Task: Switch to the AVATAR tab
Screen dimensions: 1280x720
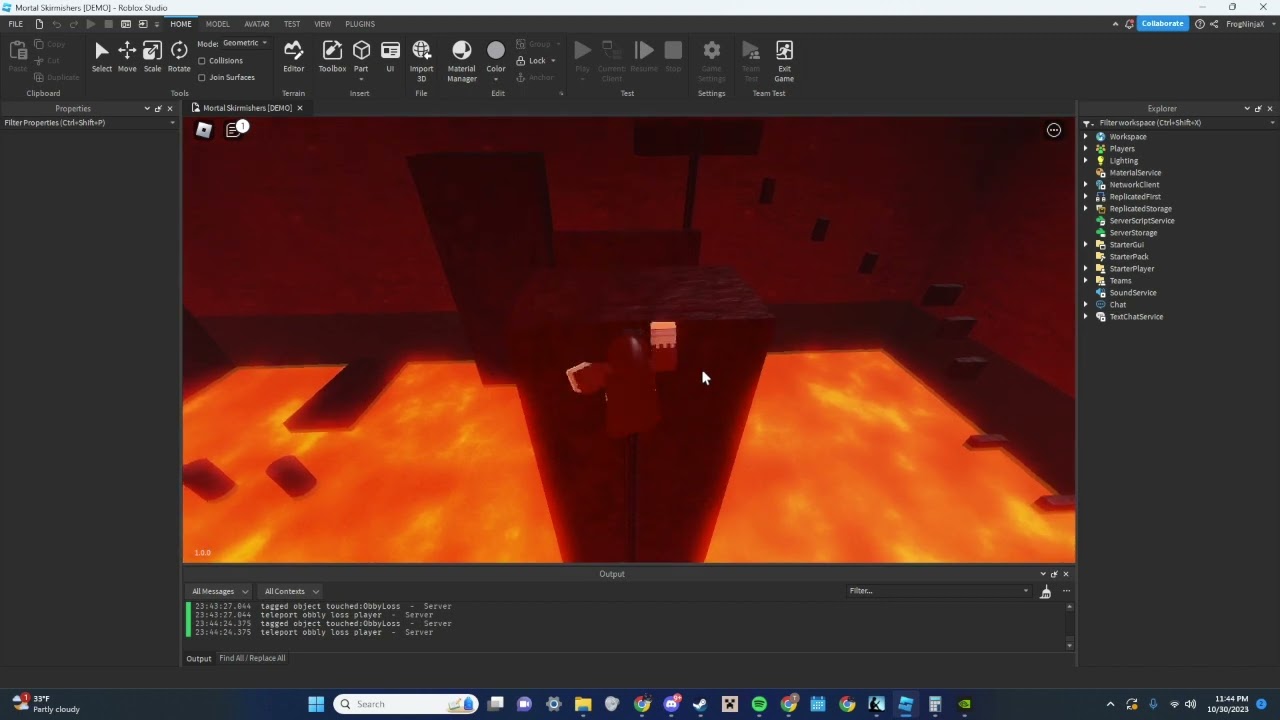Action: click(x=257, y=24)
